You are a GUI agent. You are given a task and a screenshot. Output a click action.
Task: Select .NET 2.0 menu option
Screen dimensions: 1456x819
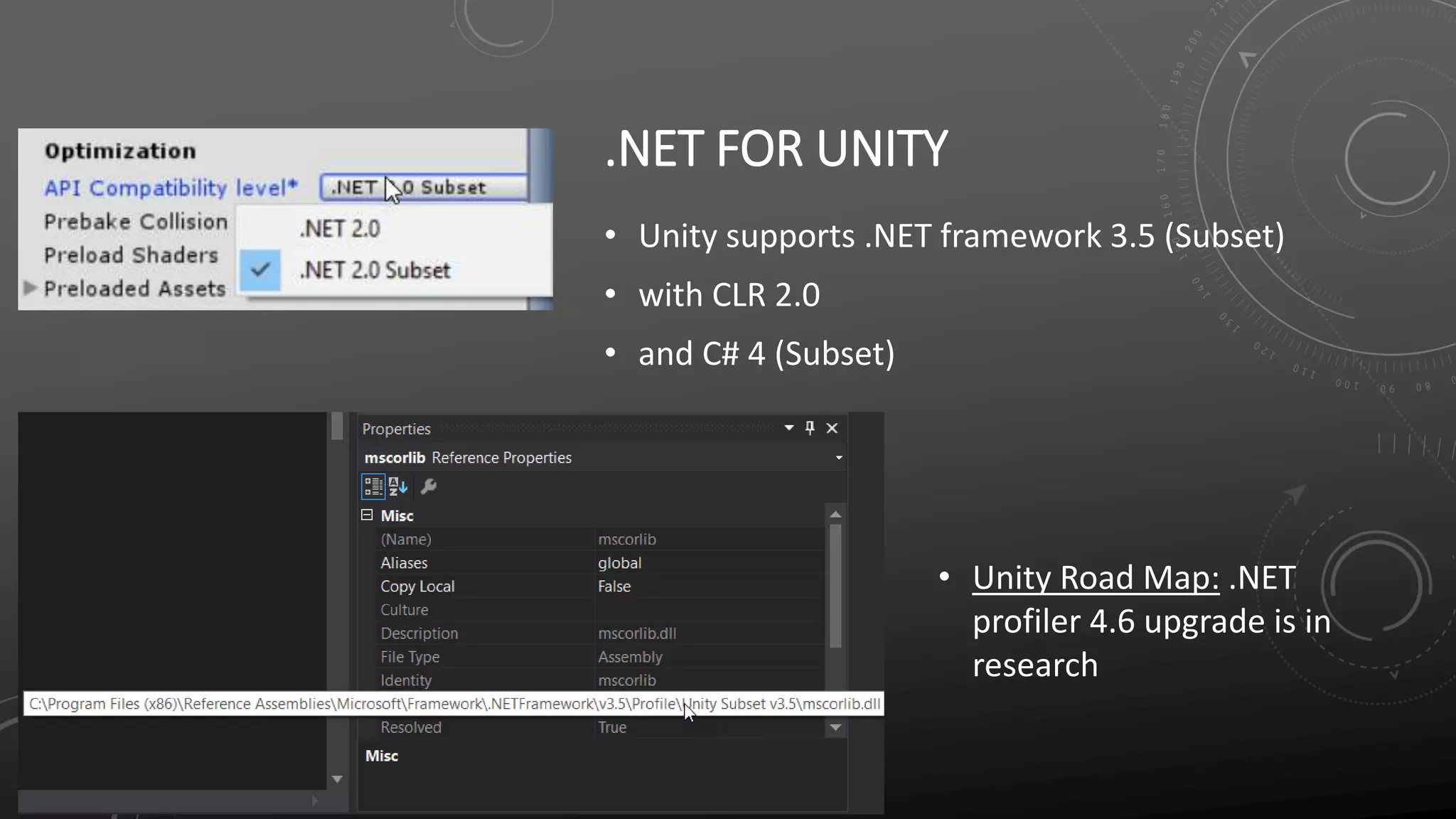click(340, 229)
